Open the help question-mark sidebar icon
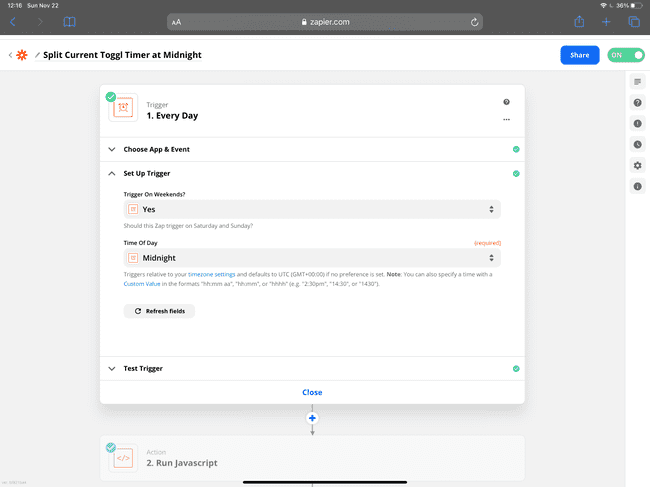Viewport: 650px width, 487px height. (x=638, y=103)
